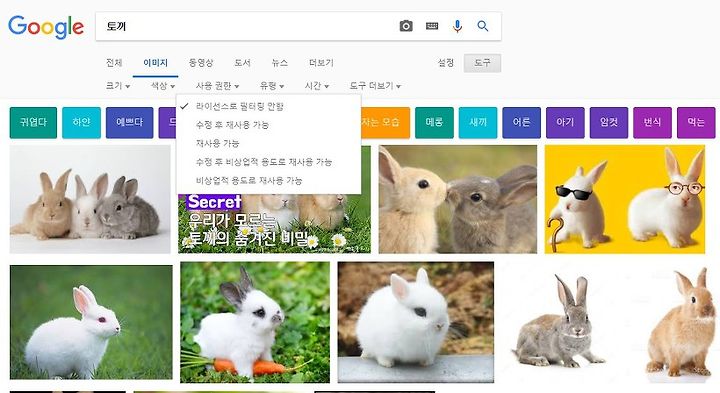Click the 먹는 suggestion chip
Viewport: 720px width, 393px height.
point(696,123)
